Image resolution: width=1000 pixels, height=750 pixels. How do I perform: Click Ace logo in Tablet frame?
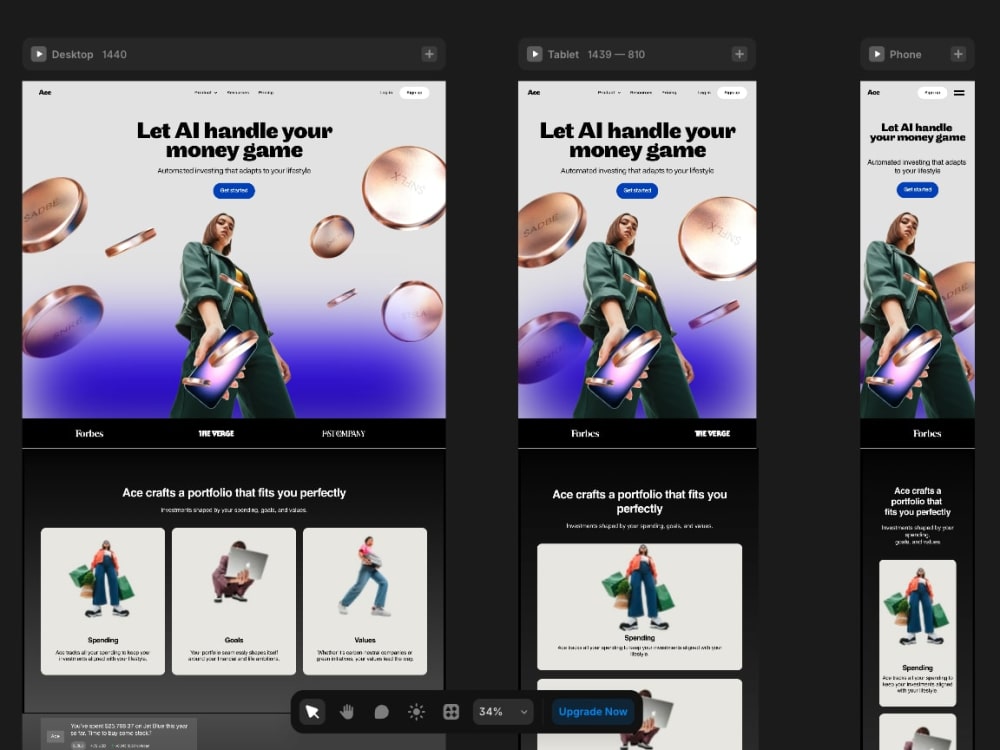click(x=534, y=92)
